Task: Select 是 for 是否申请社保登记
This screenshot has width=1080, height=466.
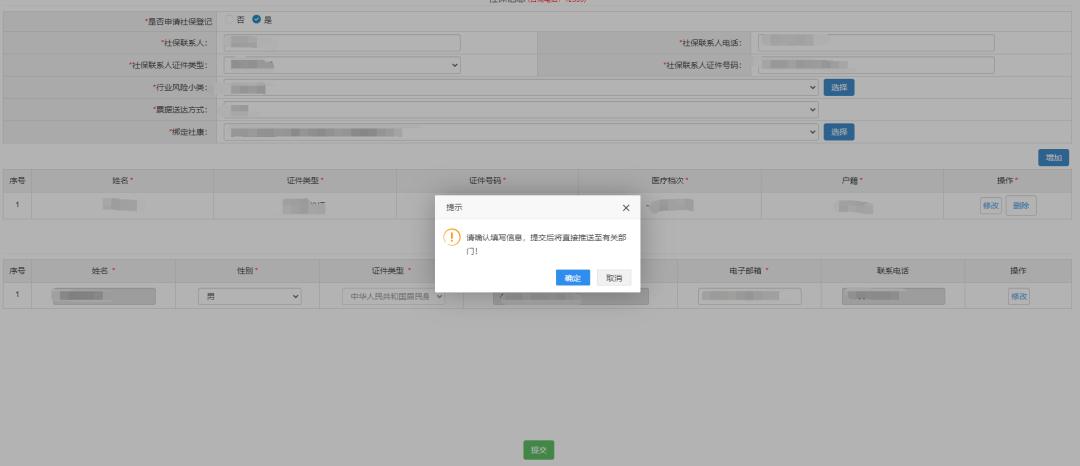Action: (x=256, y=20)
